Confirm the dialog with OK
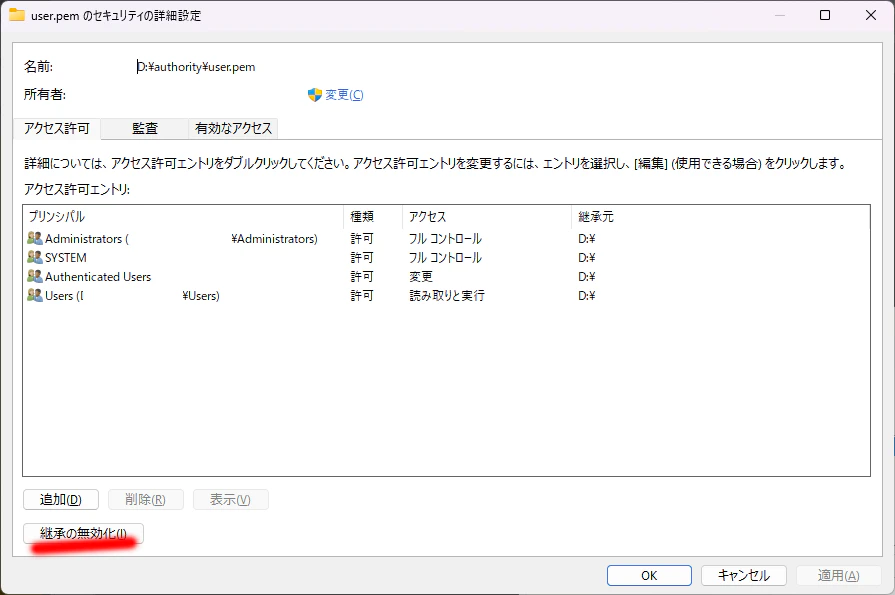 tap(650, 576)
